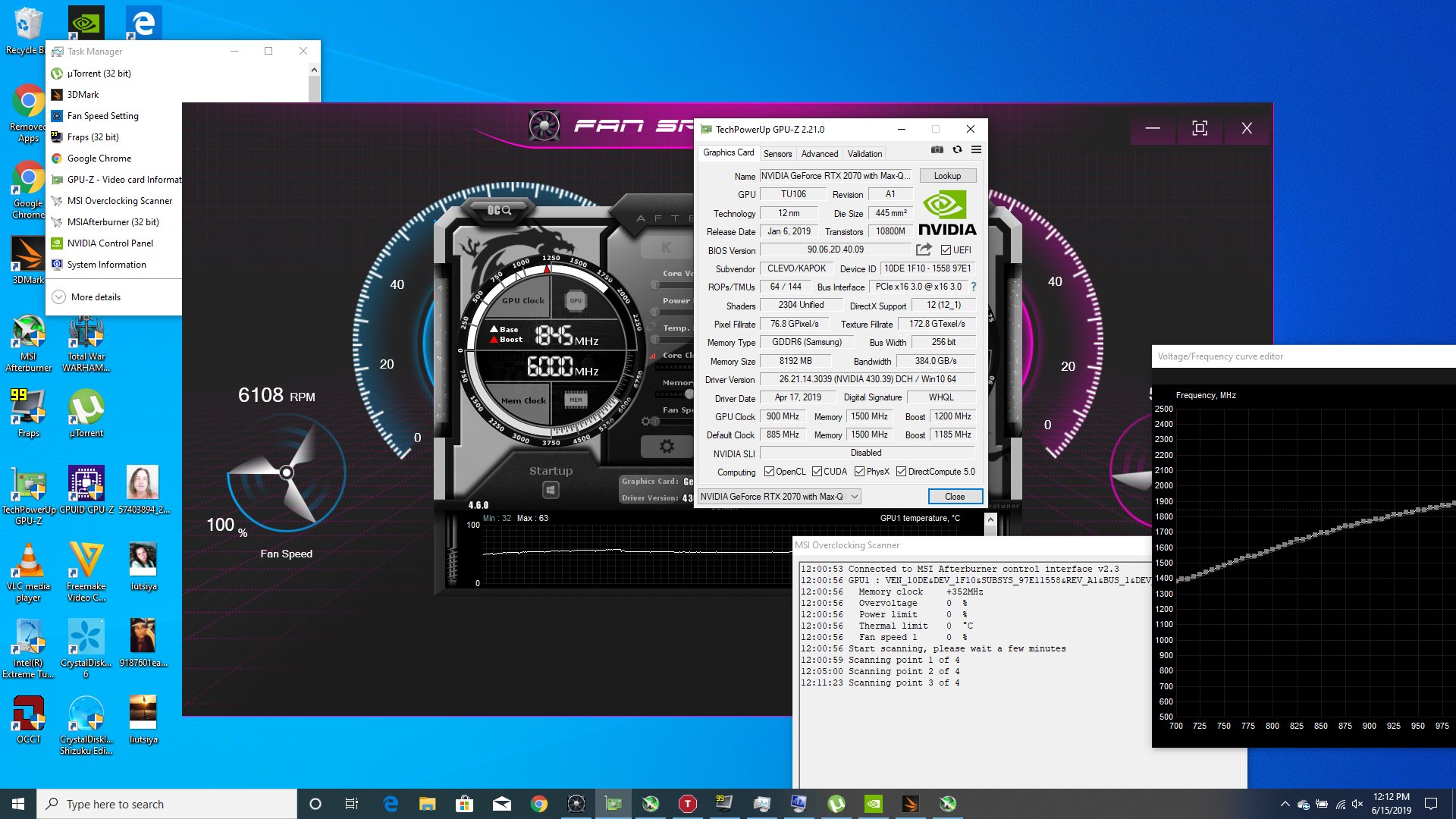1456x819 pixels.
Task: Switch to the Advanced tab
Action: tap(820, 154)
